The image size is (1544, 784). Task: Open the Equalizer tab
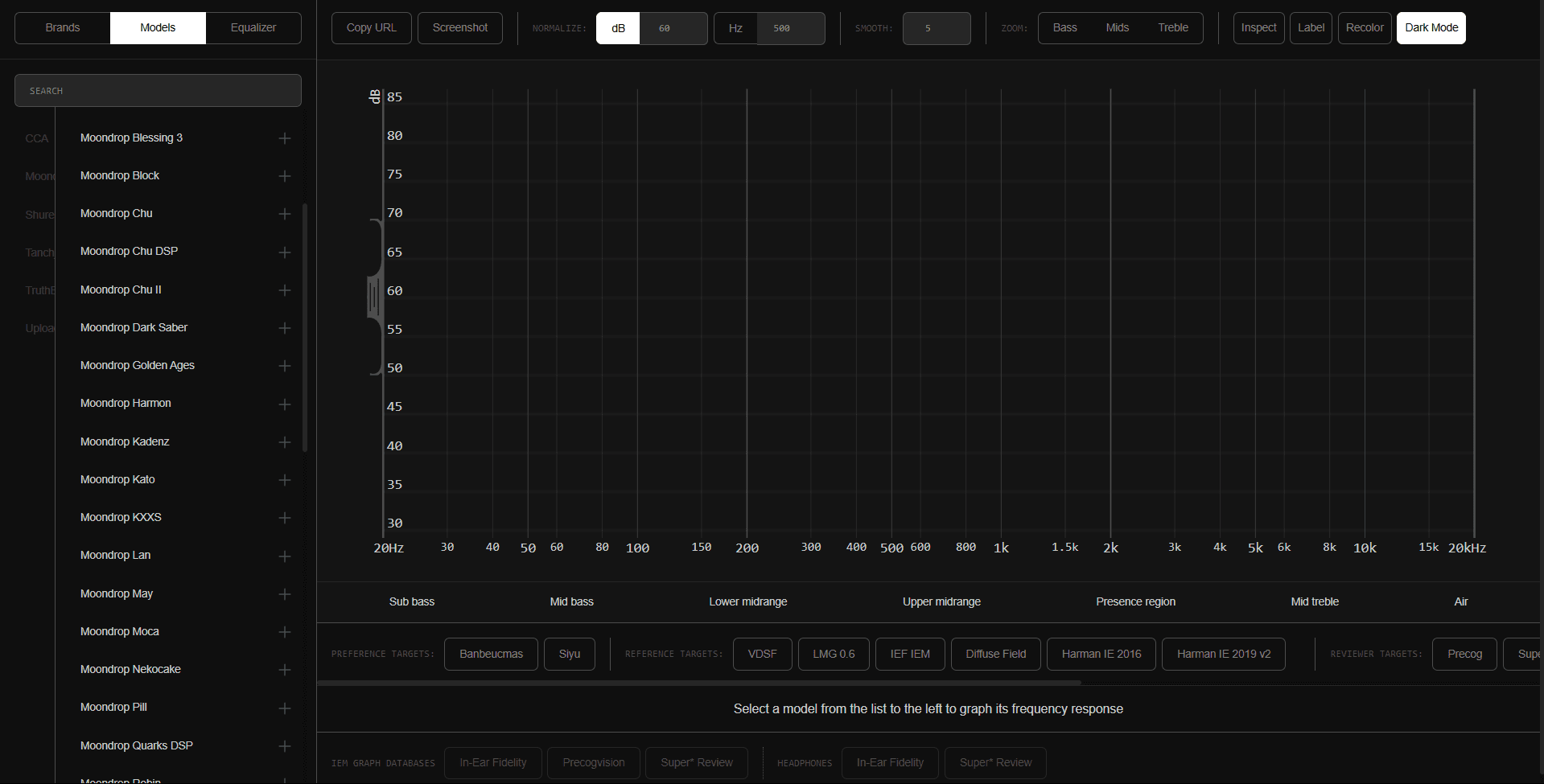click(x=253, y=27)
